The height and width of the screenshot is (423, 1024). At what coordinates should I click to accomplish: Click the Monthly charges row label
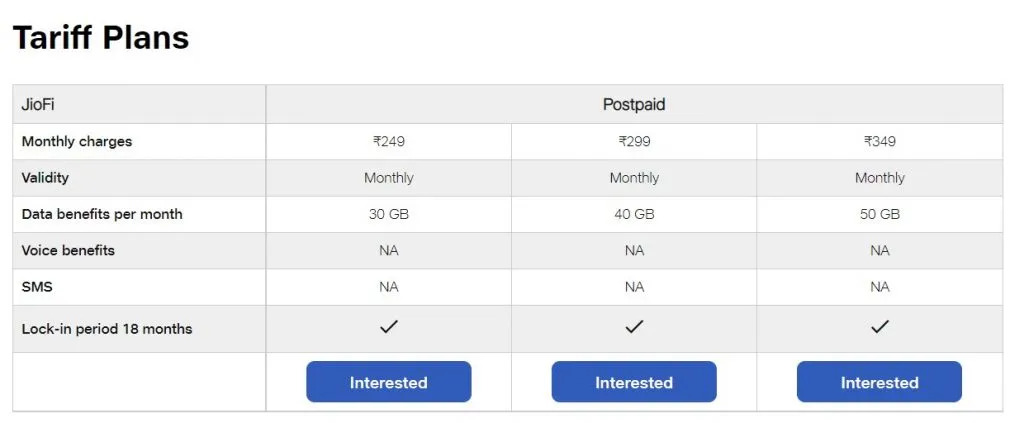click(x=77, y=141)
